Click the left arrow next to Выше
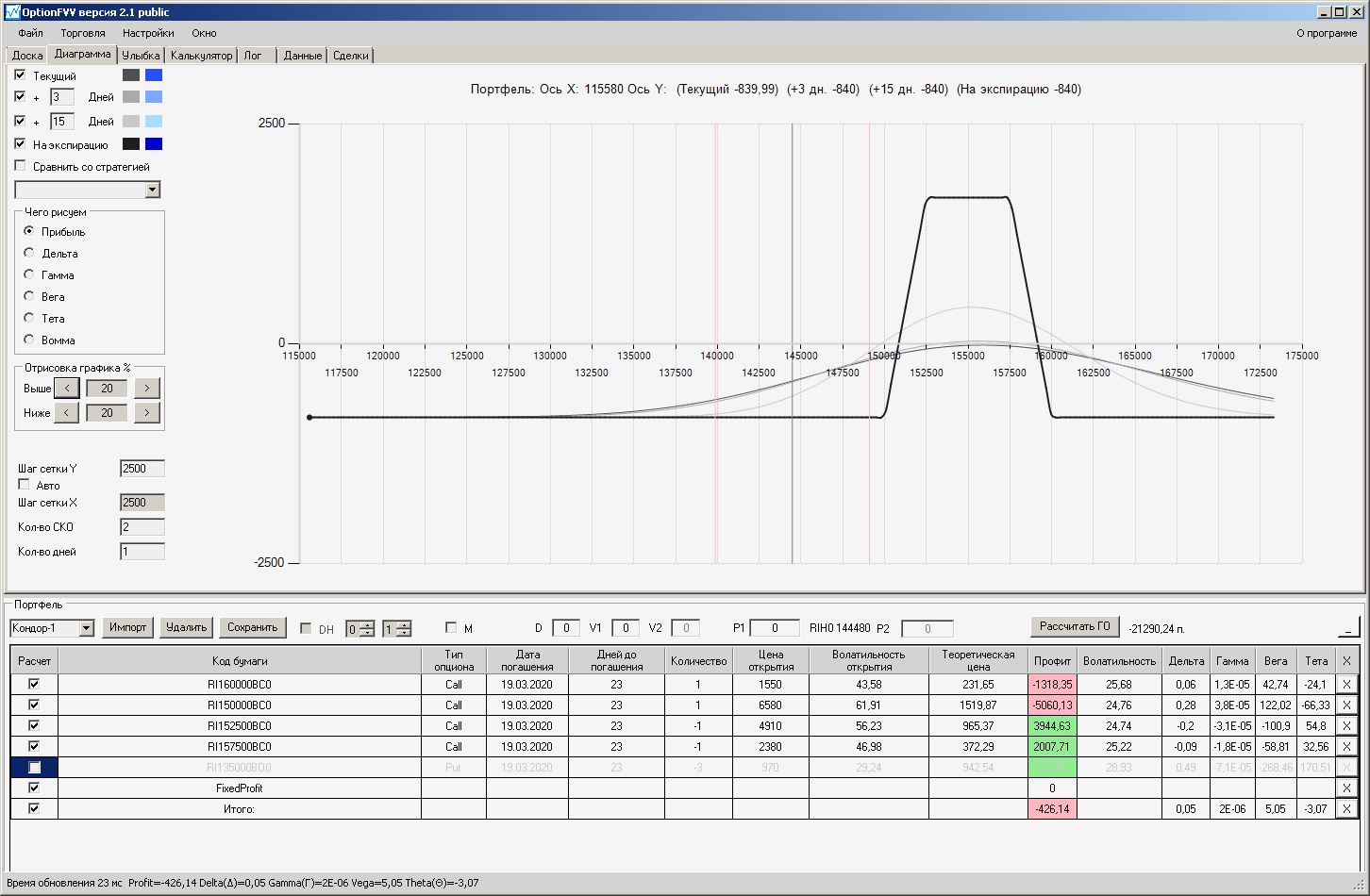Screen dimensions: 1370x896 tap(66, 389)
